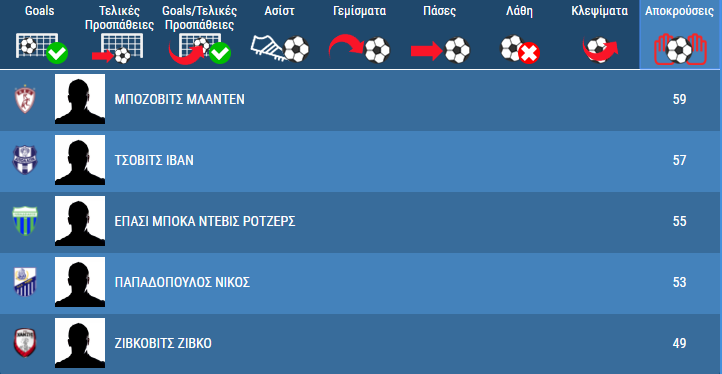Click the Πάσες arrow and ball icon
The image size is (722, 374).
(x=440, y=50)
